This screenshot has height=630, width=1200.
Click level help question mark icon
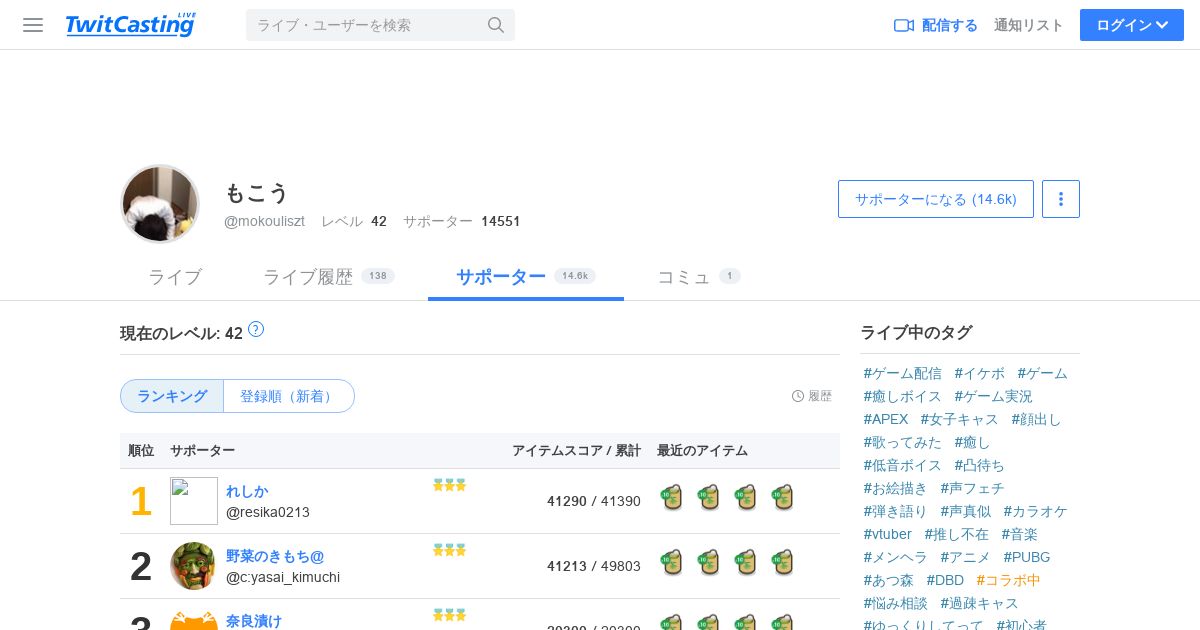256,329
